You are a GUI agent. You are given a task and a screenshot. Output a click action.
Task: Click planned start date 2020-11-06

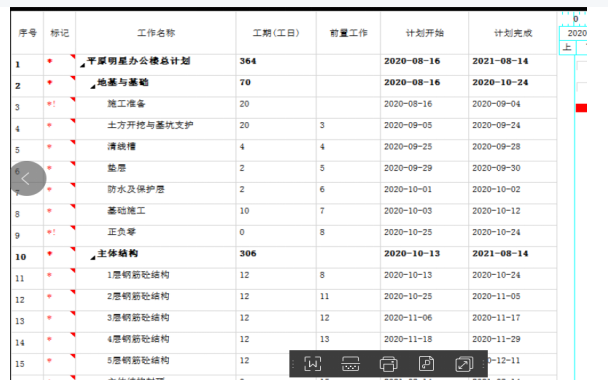click(408, 318)
